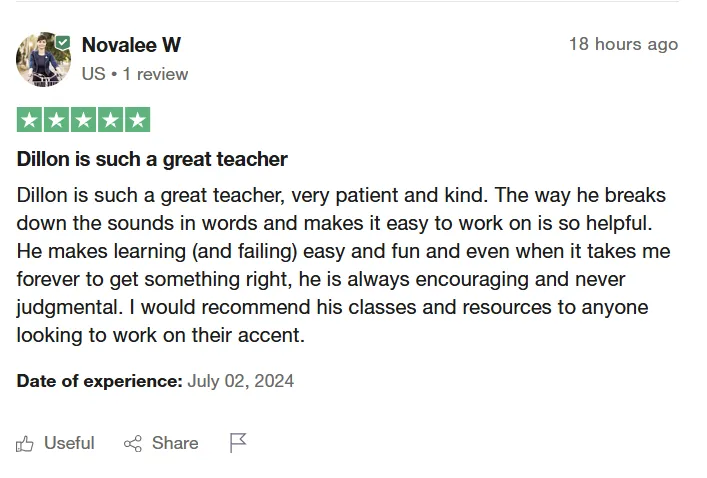The height and width of the screenshot is (478, 707).
Task: Click the 'Useful' text label
Action: click(x=69, y=443)
